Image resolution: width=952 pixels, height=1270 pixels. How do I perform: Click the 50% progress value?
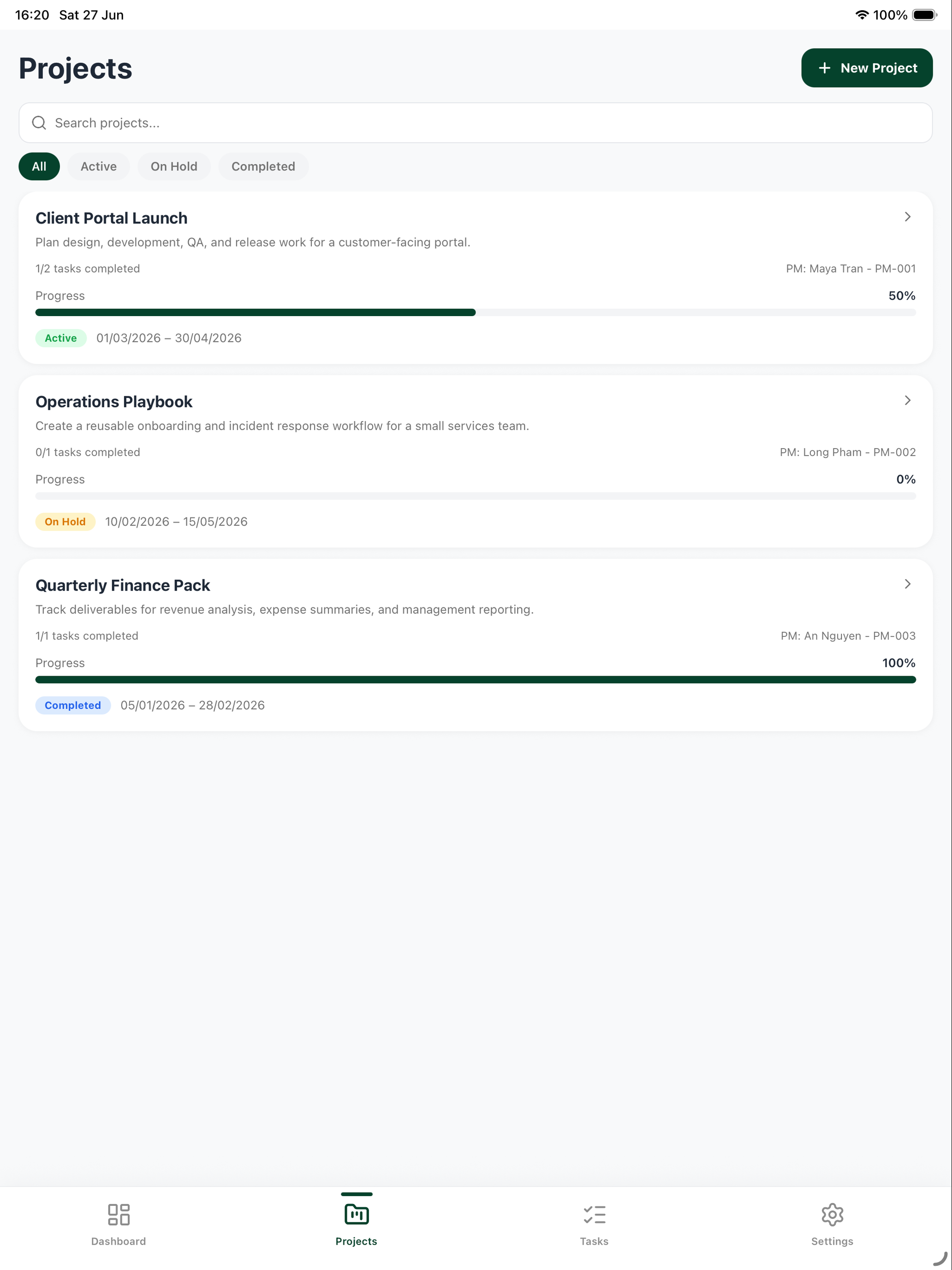pyautogui.click(x=902, y=296)
